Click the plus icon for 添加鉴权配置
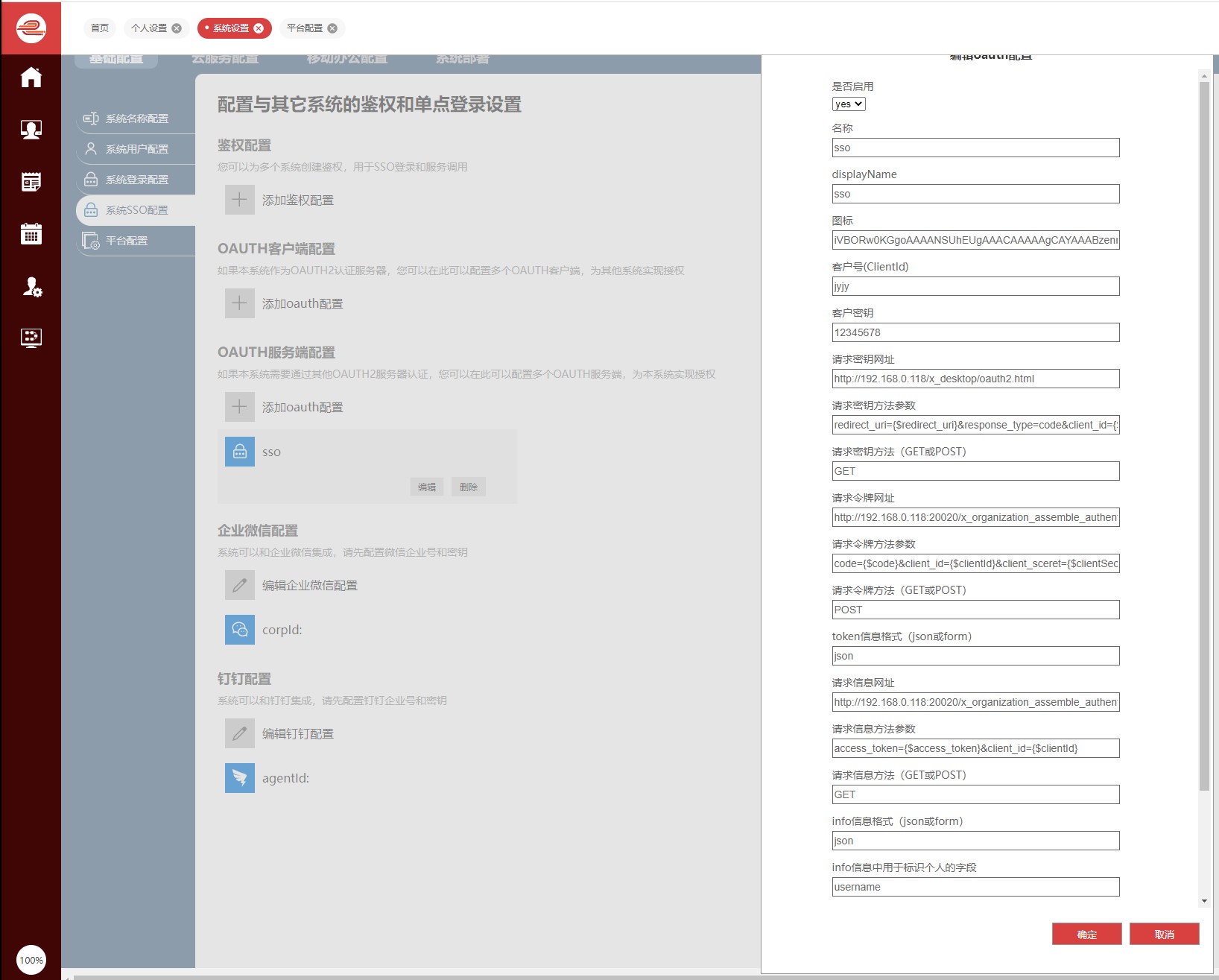The image size is (1219, 980). 240,200
